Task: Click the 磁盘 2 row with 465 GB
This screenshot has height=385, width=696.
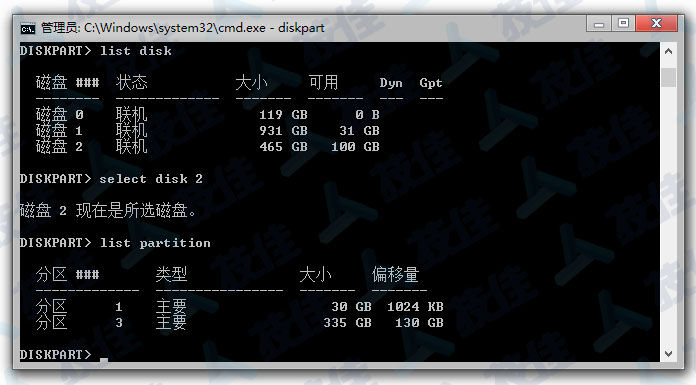Action: (x=208, y=147)
